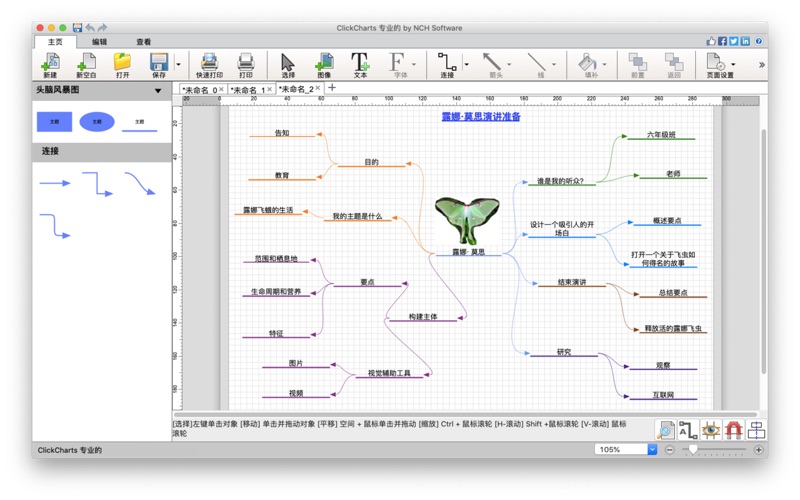Click the 快速打印 quick print icon
This screenshot has height=500, width=800.
click(209, 64)
